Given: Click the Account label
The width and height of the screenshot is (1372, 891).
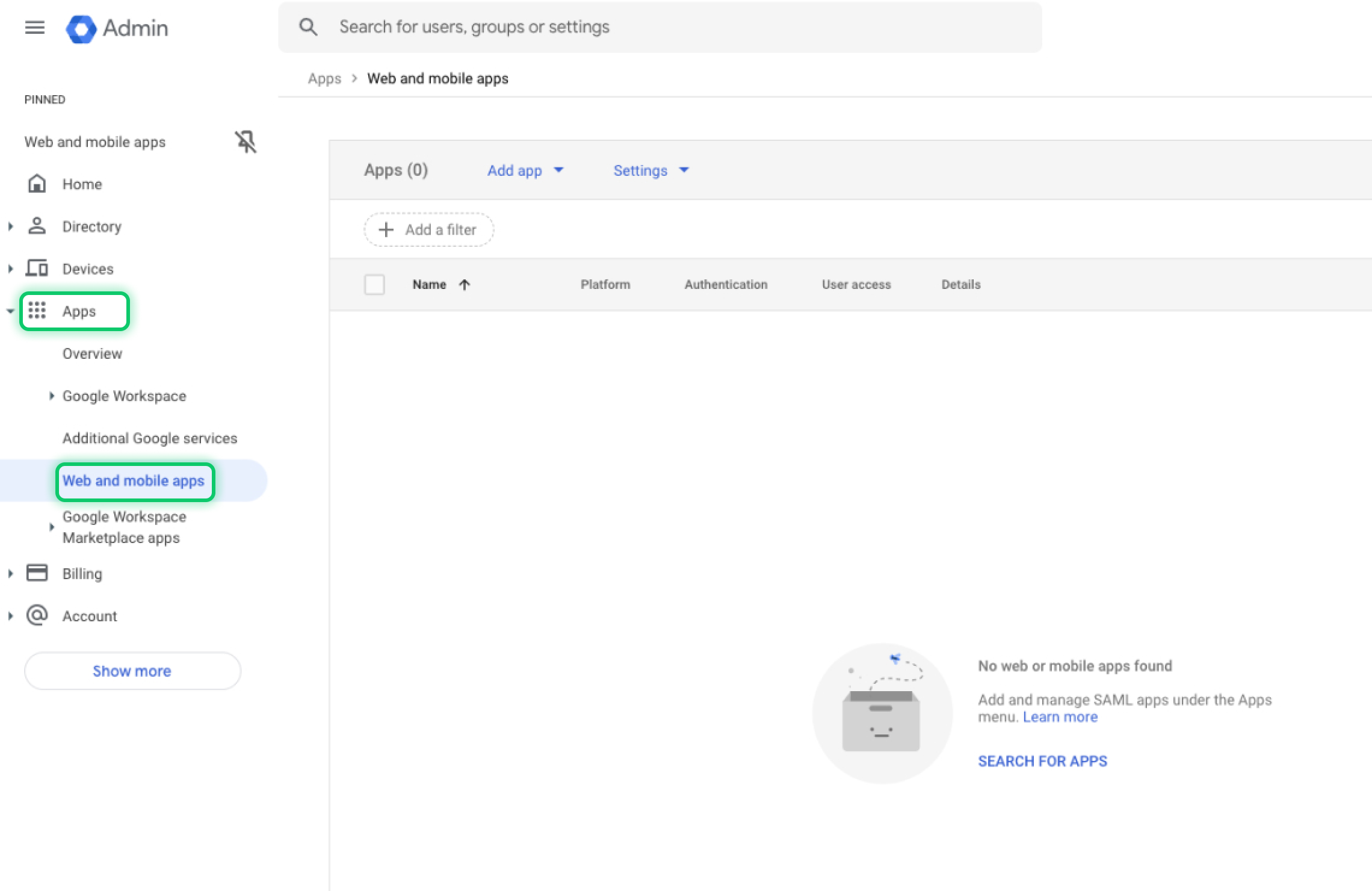Looking at the screenshot, I should (90, 616).
